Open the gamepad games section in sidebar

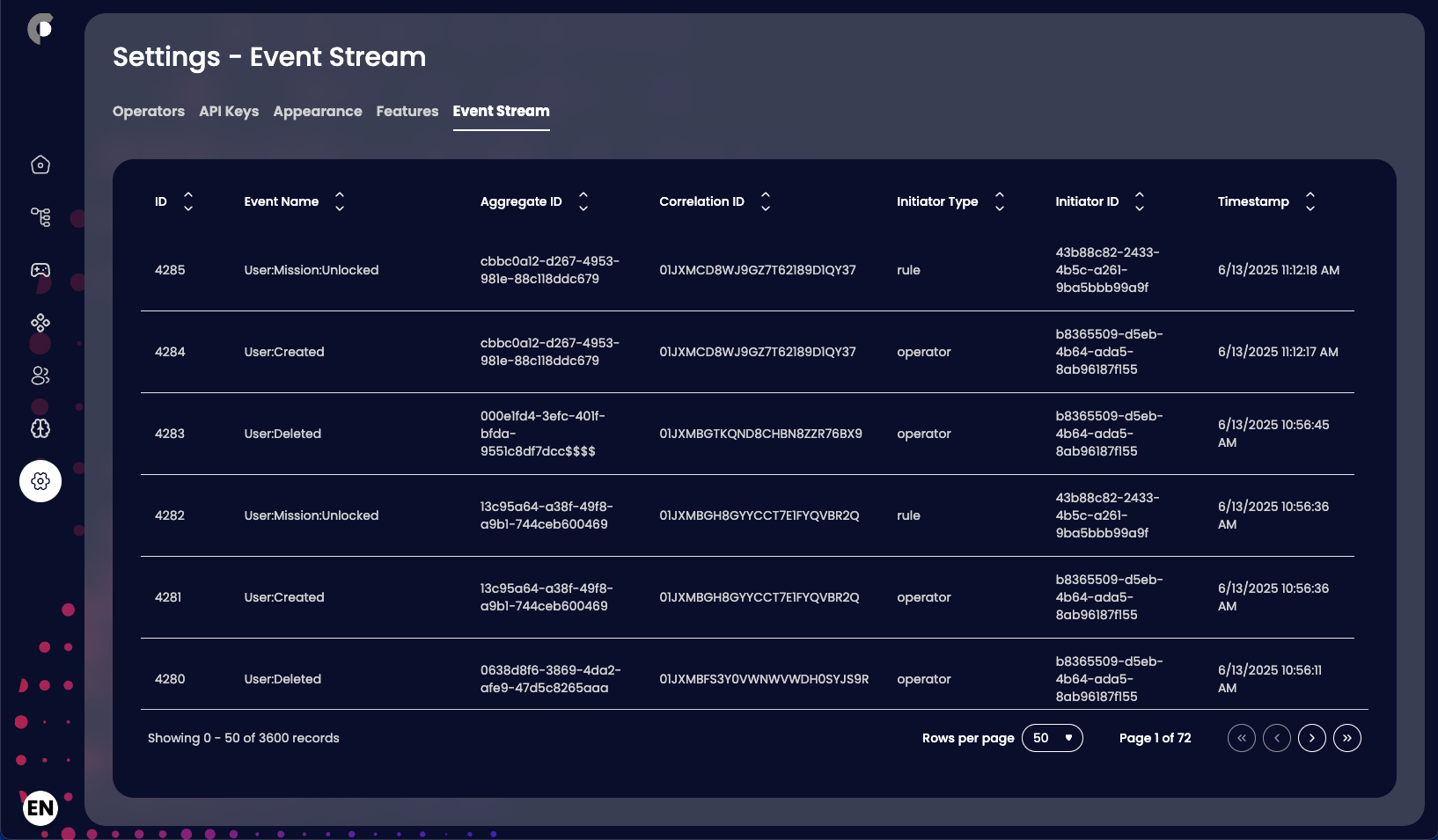pos(40,270)
